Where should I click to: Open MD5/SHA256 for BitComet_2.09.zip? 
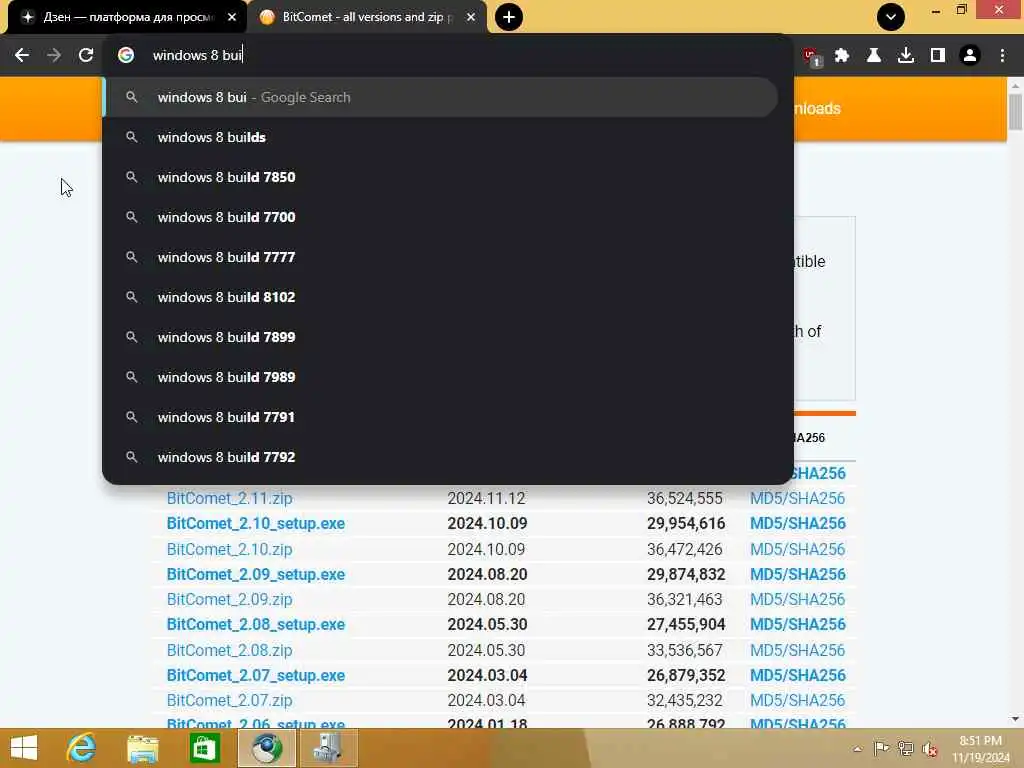[797, 600]
